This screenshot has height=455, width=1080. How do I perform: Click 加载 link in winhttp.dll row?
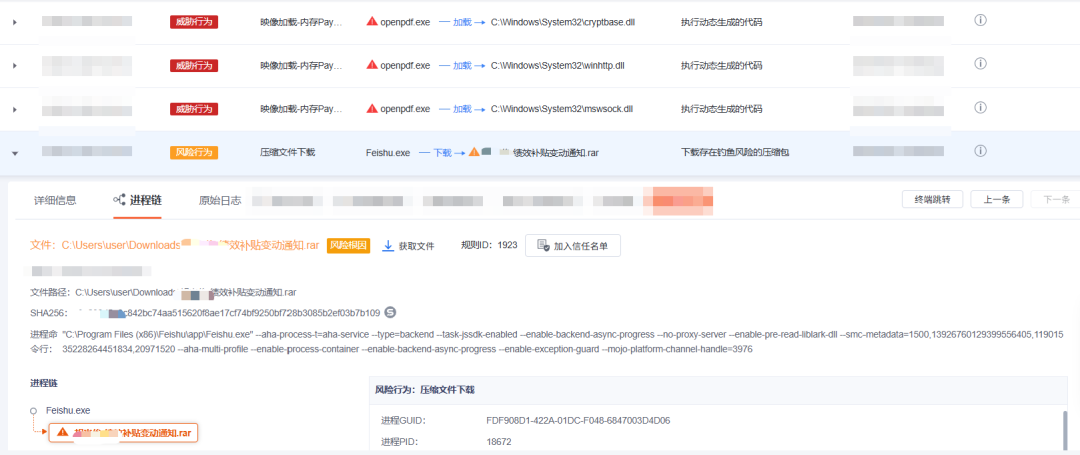click(x=461, y=65)
